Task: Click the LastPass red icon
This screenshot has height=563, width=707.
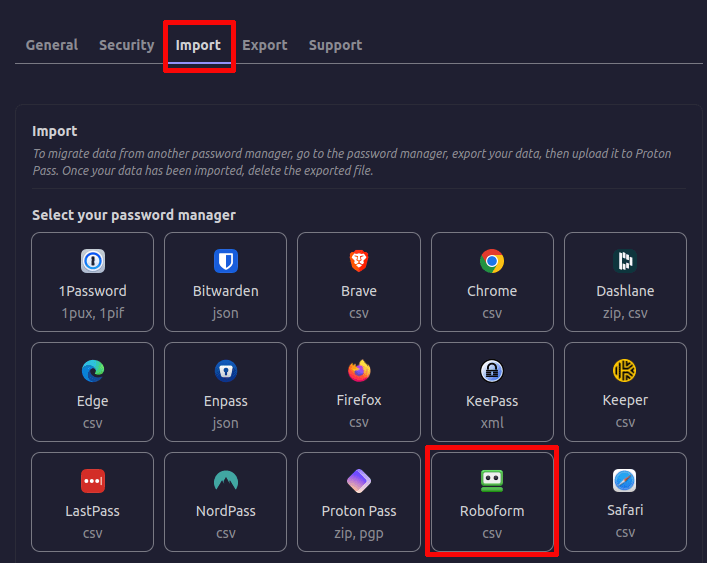Action: click(x=93, y=481)
